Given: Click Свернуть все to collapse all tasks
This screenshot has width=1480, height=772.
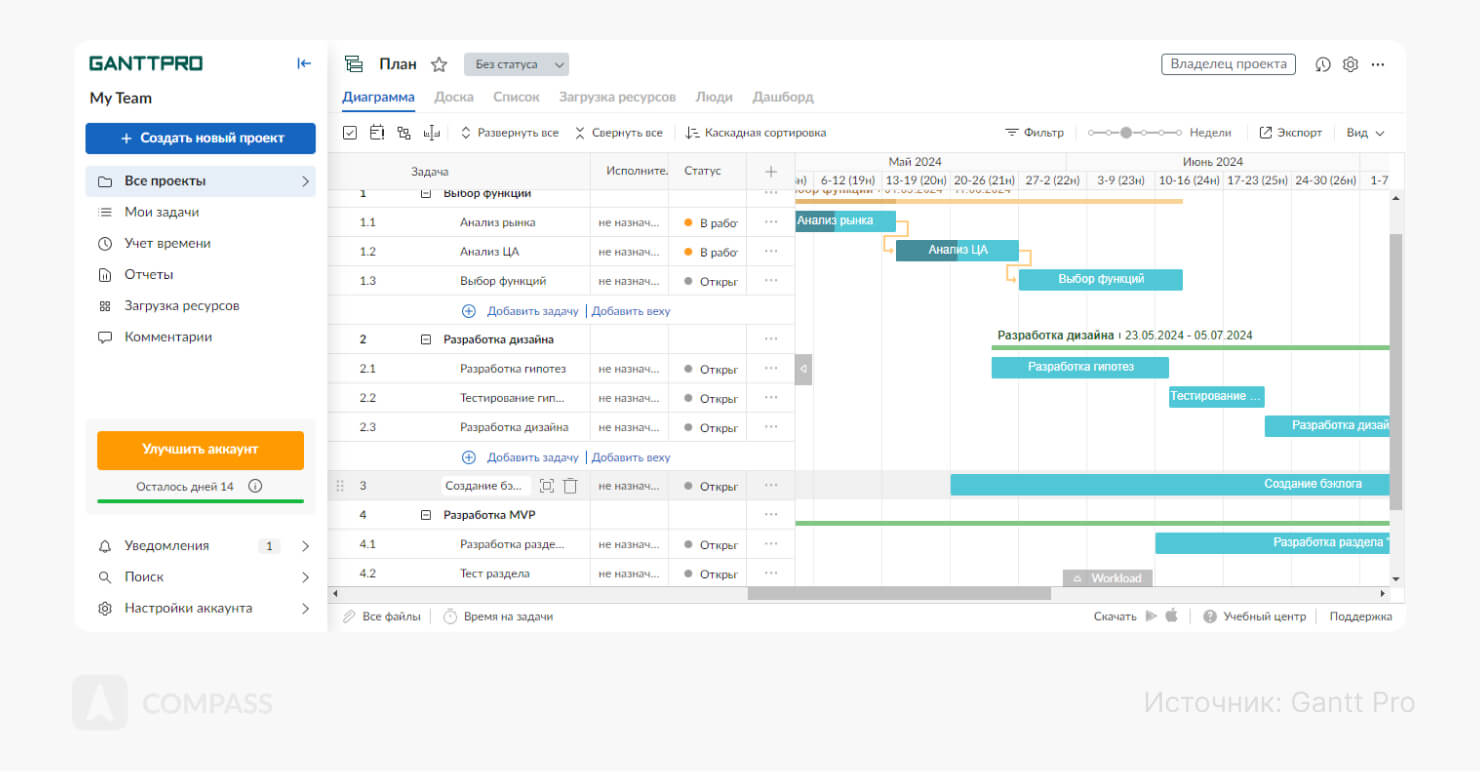Looking at the screenshot, I should [618, 133].
